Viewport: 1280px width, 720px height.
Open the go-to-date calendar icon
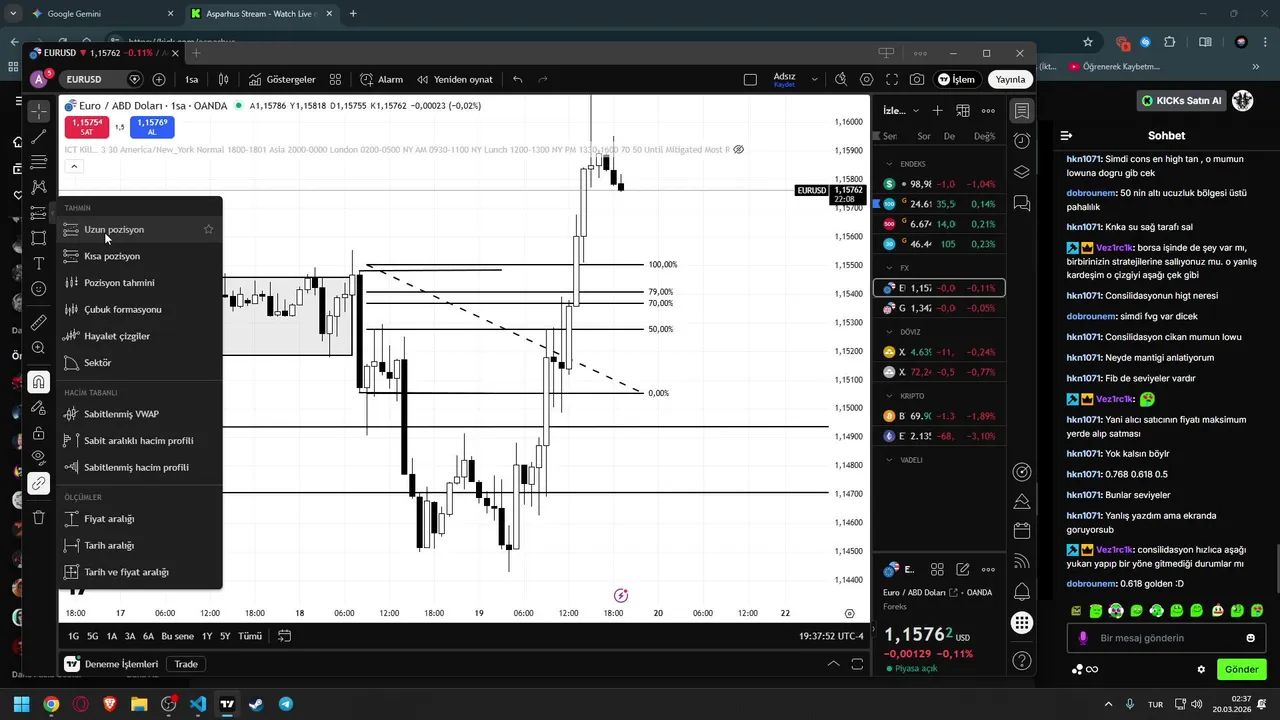[284, 636]
